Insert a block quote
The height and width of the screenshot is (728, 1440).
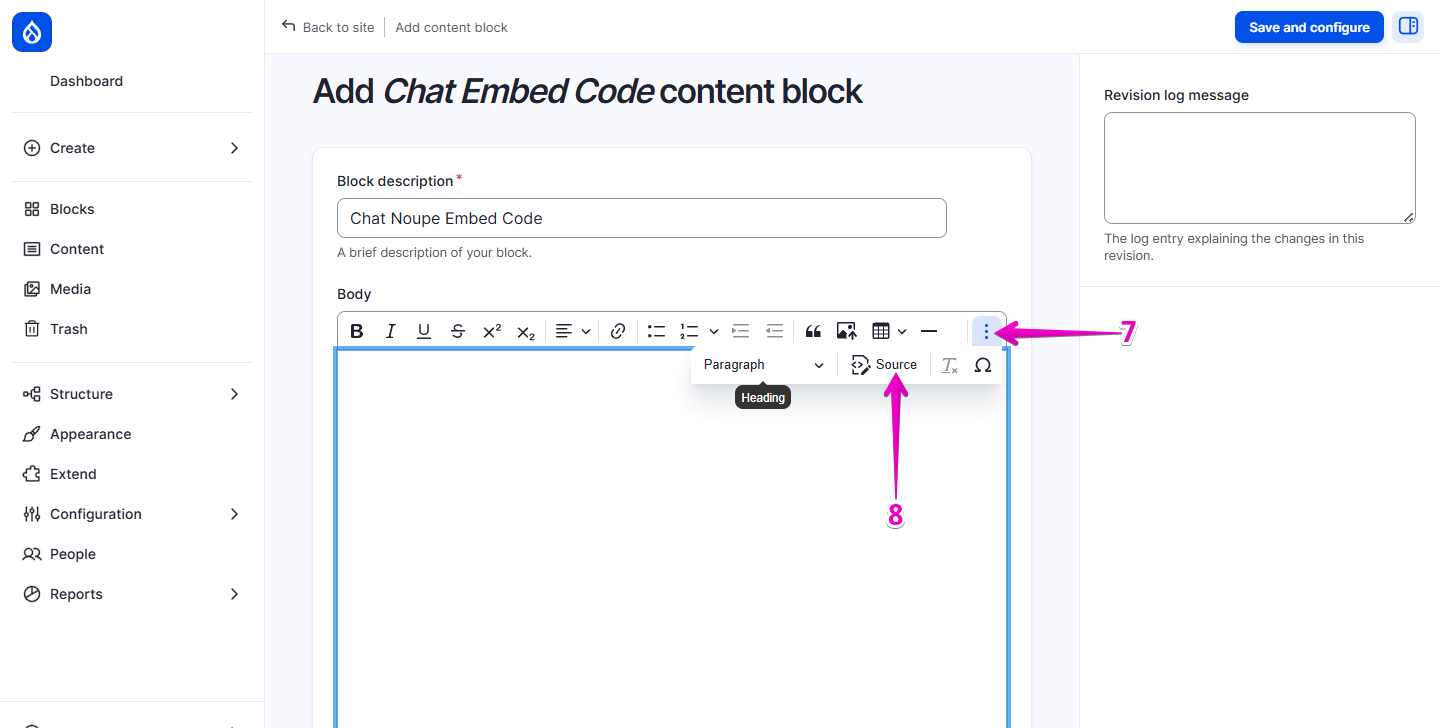[x=812, y=330]
